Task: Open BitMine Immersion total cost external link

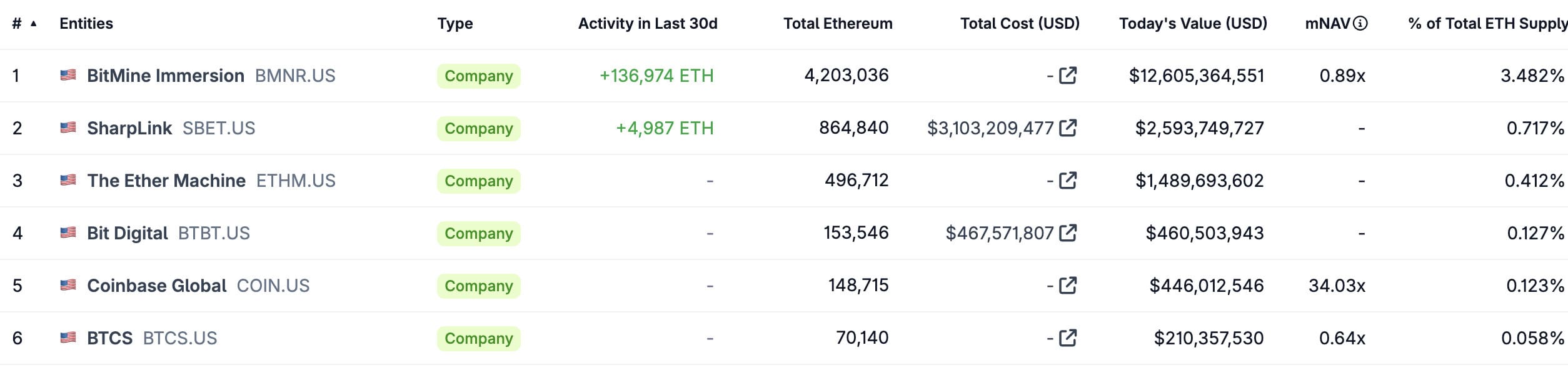Action: [x=1068, y=76]
